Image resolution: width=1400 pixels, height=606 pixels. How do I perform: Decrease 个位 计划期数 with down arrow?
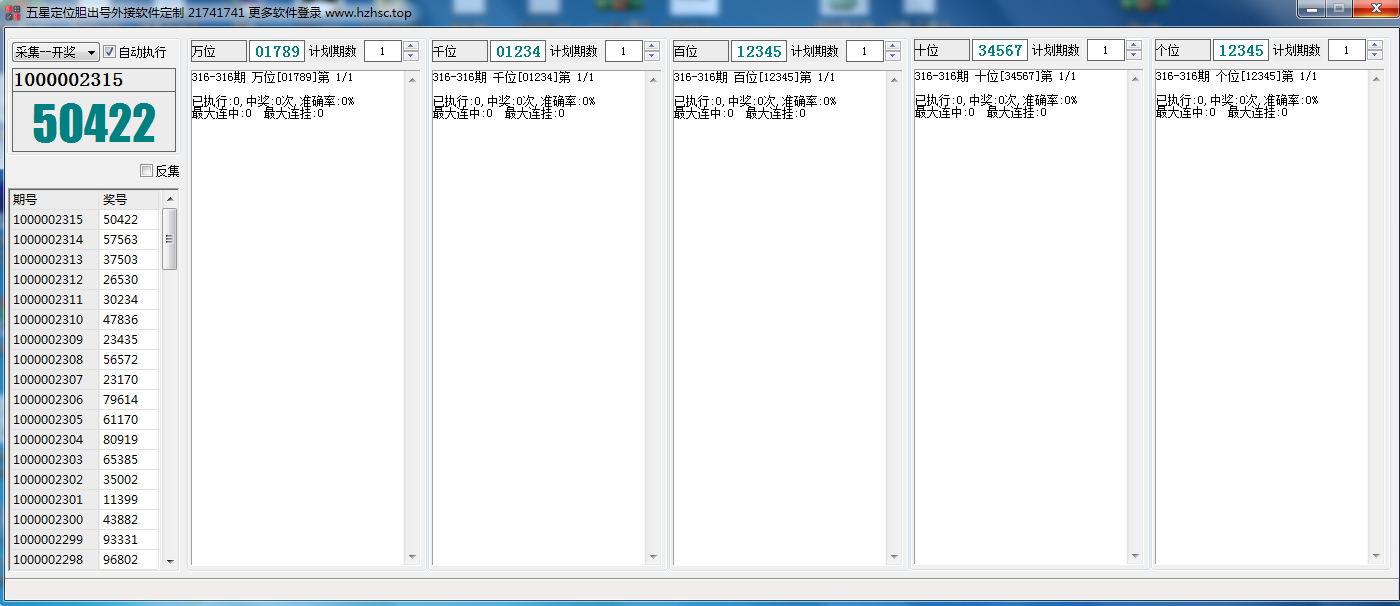point(1375,56)
